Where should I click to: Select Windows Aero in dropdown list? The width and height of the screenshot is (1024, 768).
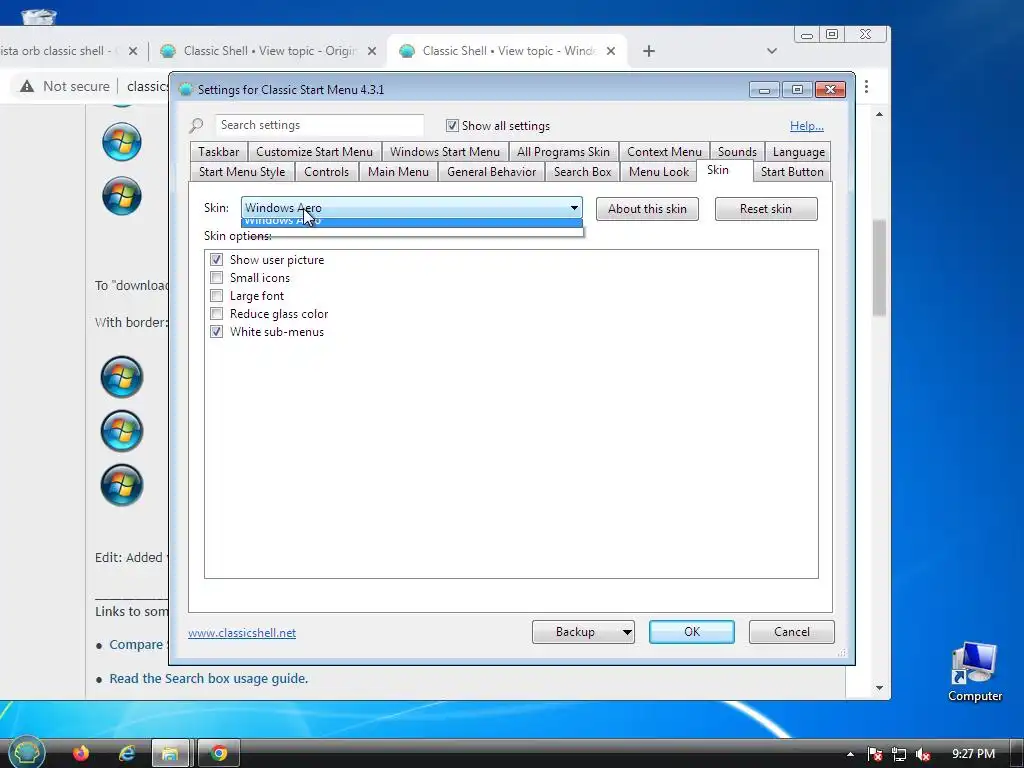point(411,223)
